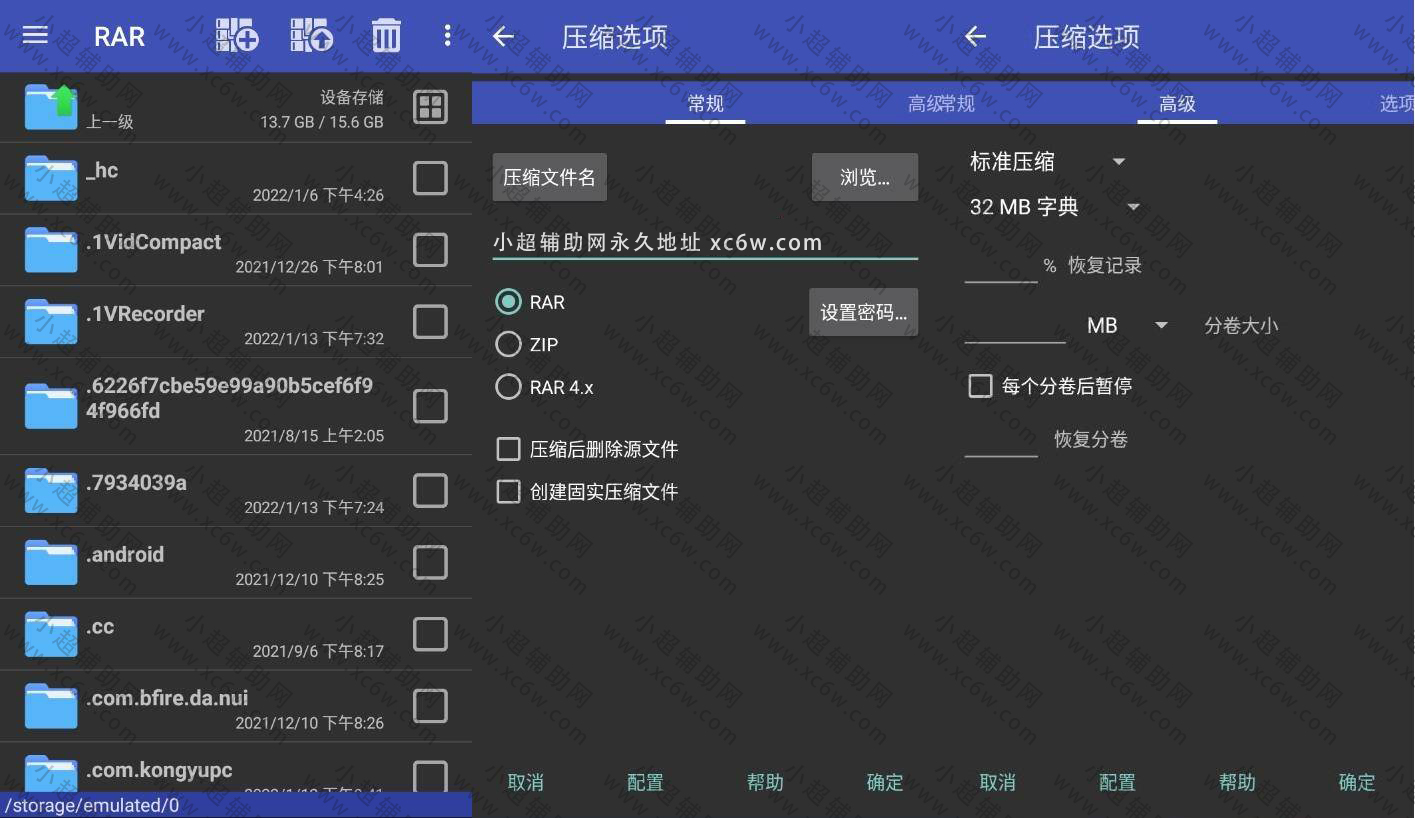
Task: Click the parent folder 上一级 icon
Action: pos(50,106)
